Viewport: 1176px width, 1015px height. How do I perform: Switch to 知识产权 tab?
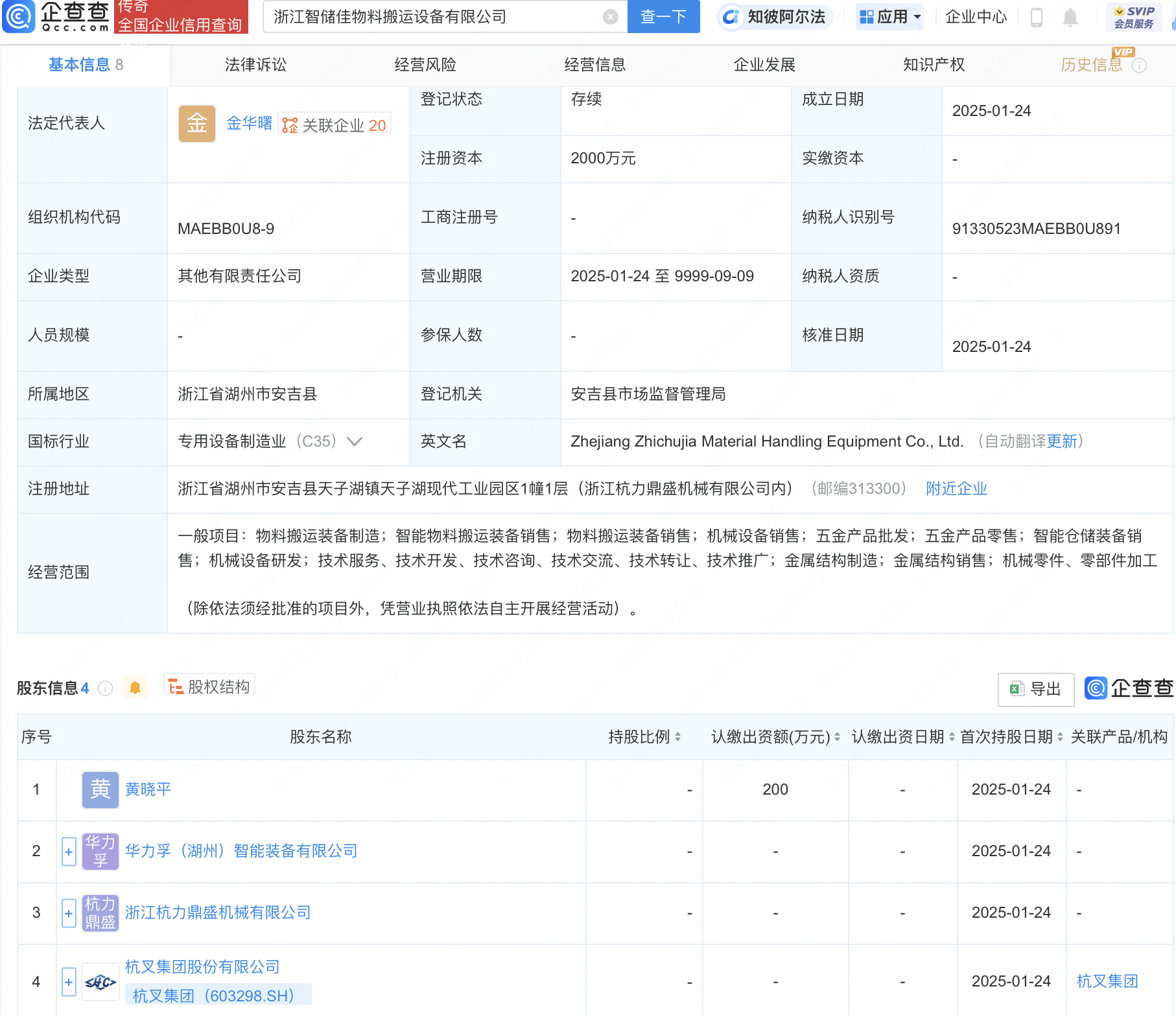click(934, 65)
